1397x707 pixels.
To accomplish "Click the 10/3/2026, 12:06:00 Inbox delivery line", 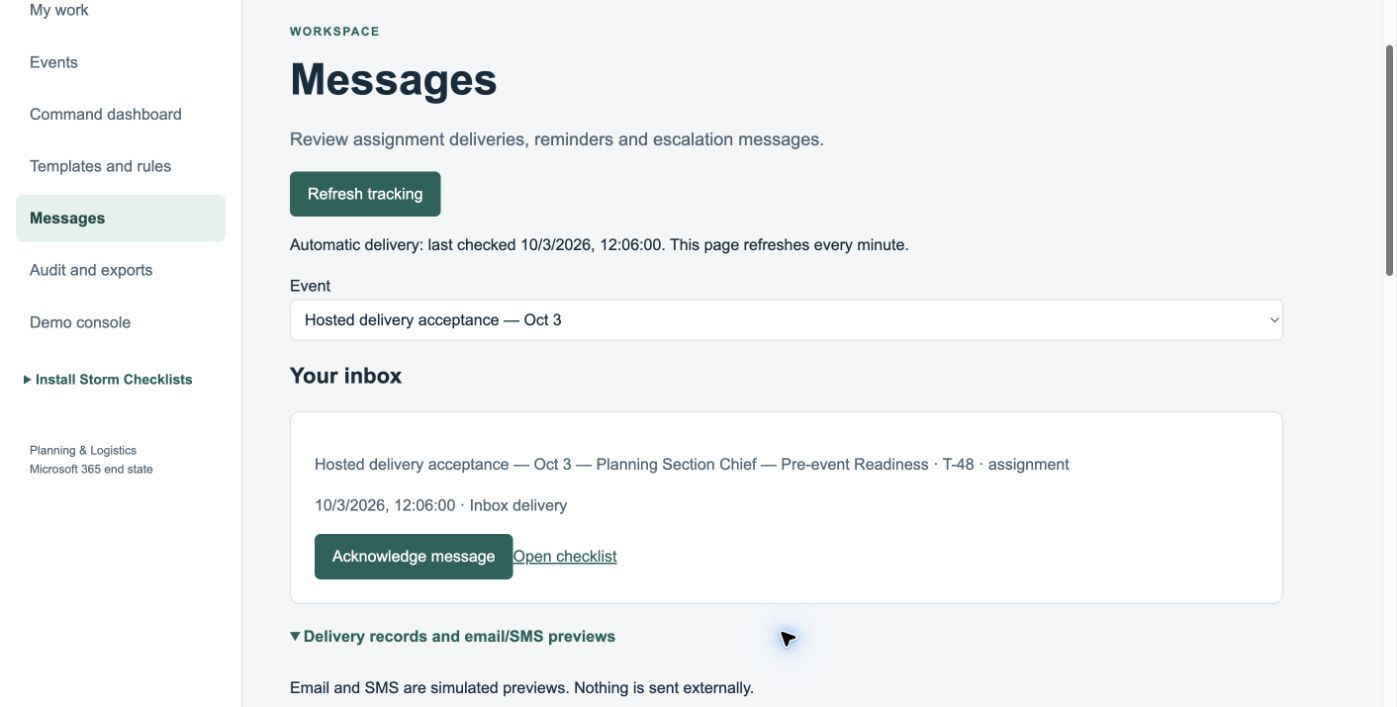I will point(441,505).
